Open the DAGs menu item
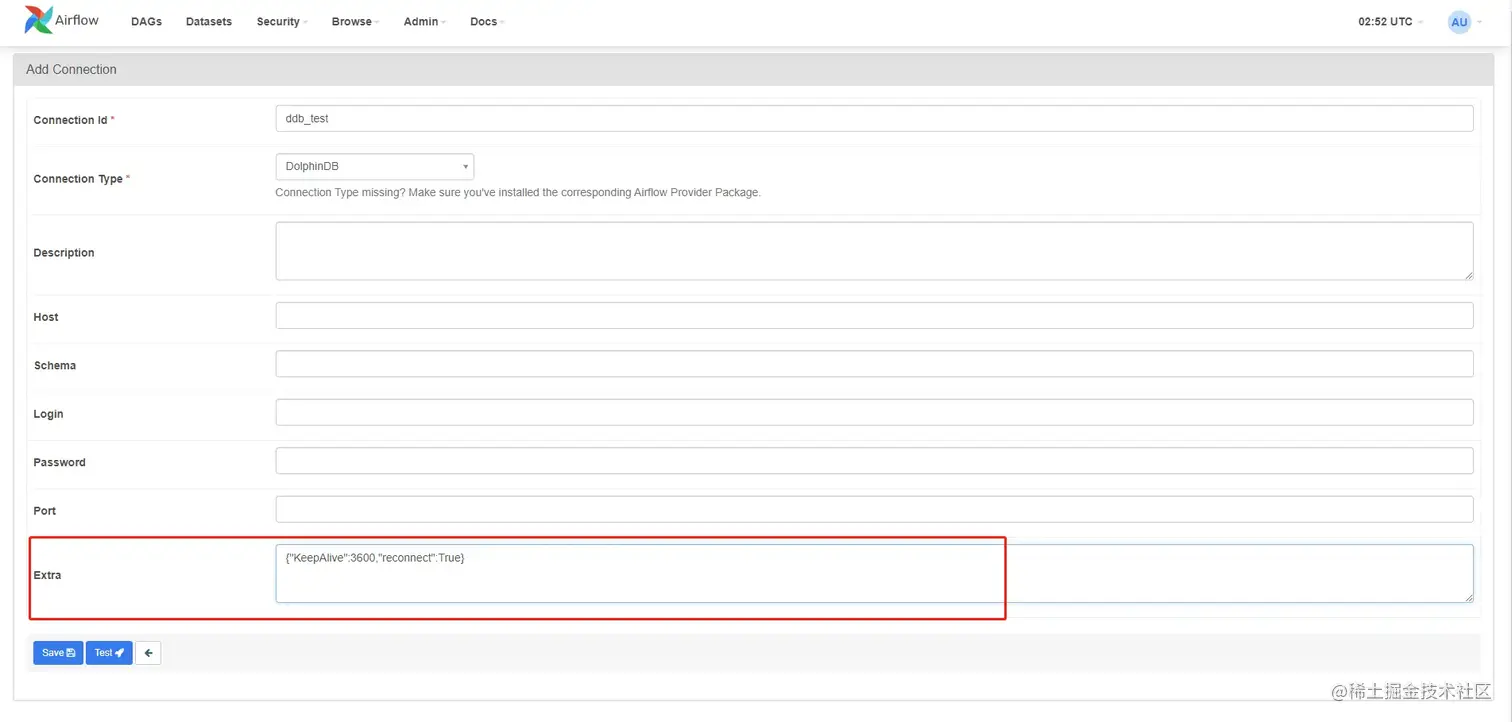The height and width of the screenshot is (722, 1512). click(x=146, y=22)
